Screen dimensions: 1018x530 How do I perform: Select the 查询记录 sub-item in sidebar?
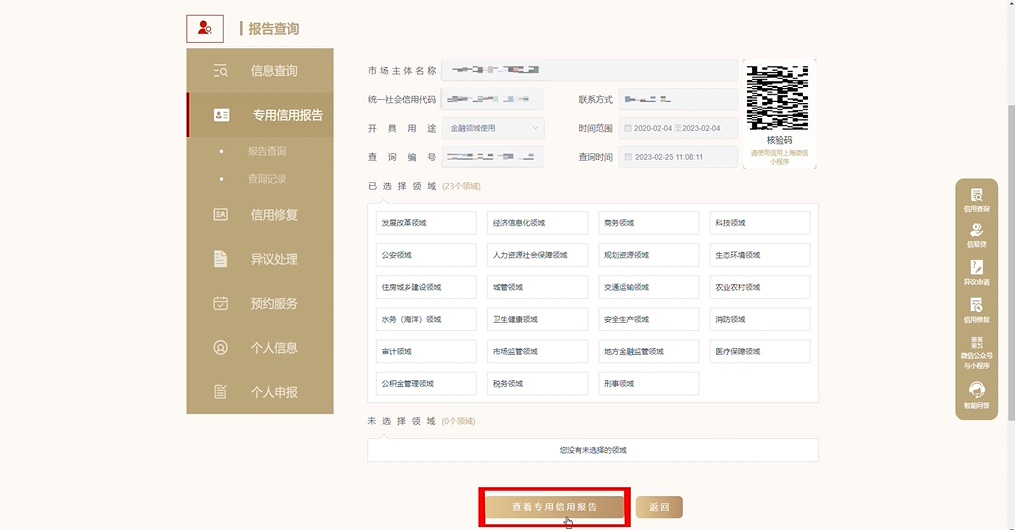(267, 179)
